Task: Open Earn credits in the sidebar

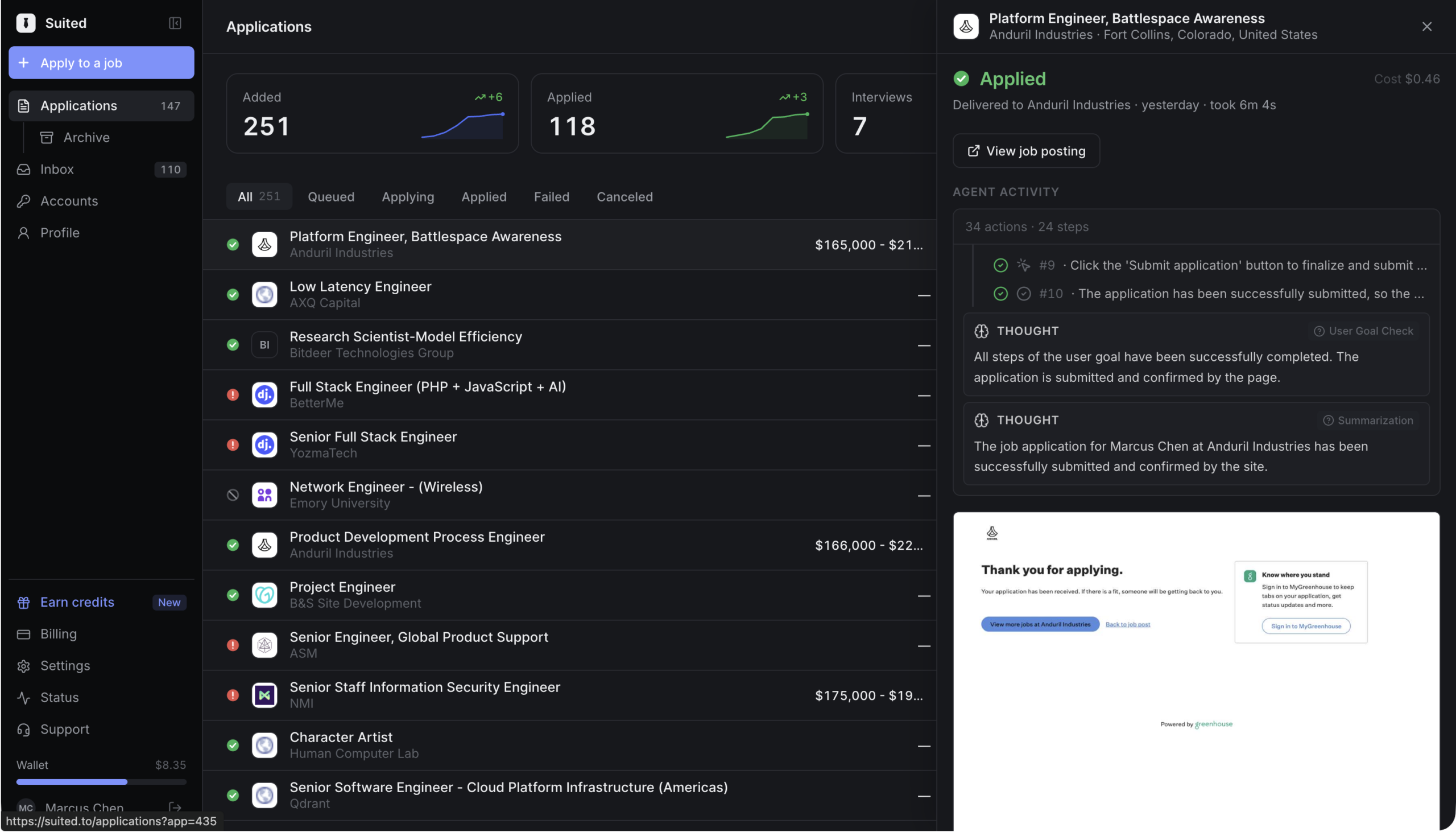Action: [x=102, y=602]
